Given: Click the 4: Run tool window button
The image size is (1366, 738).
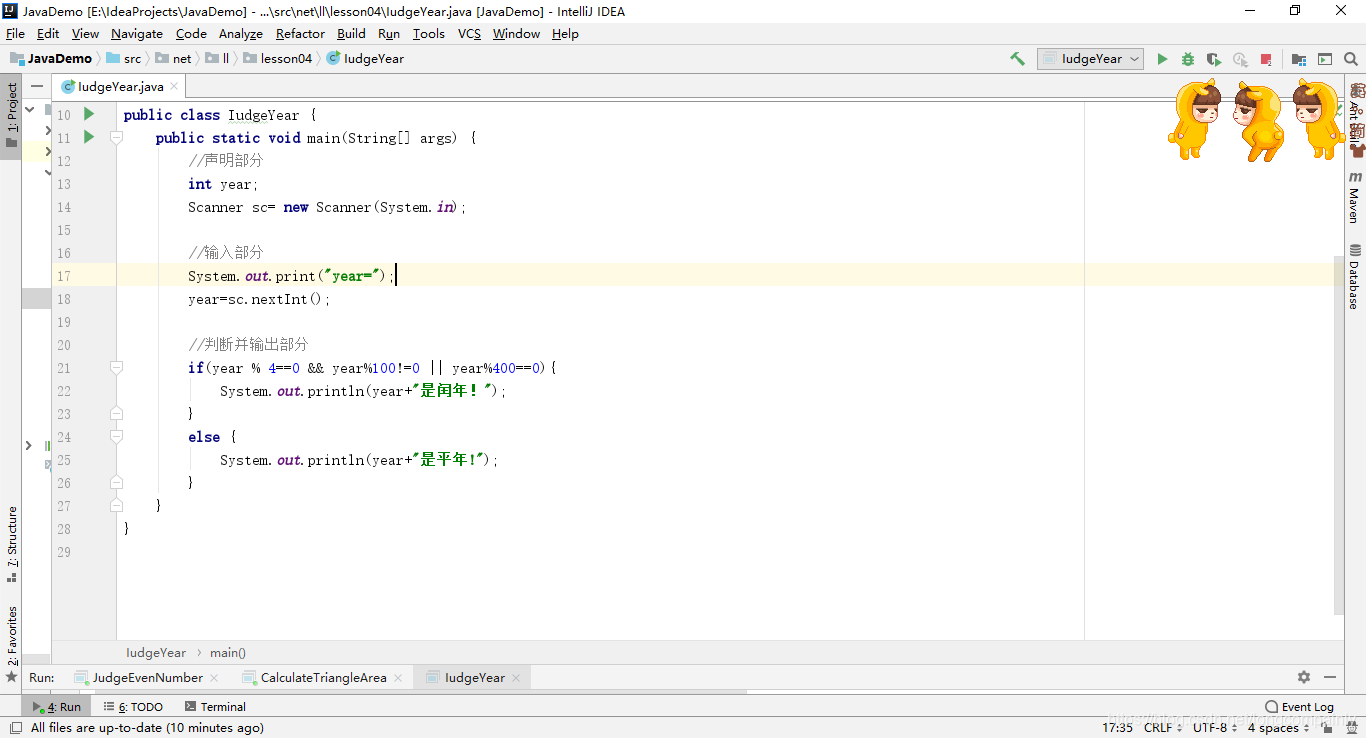Looking at the screenshot, I should coord(57,706).
